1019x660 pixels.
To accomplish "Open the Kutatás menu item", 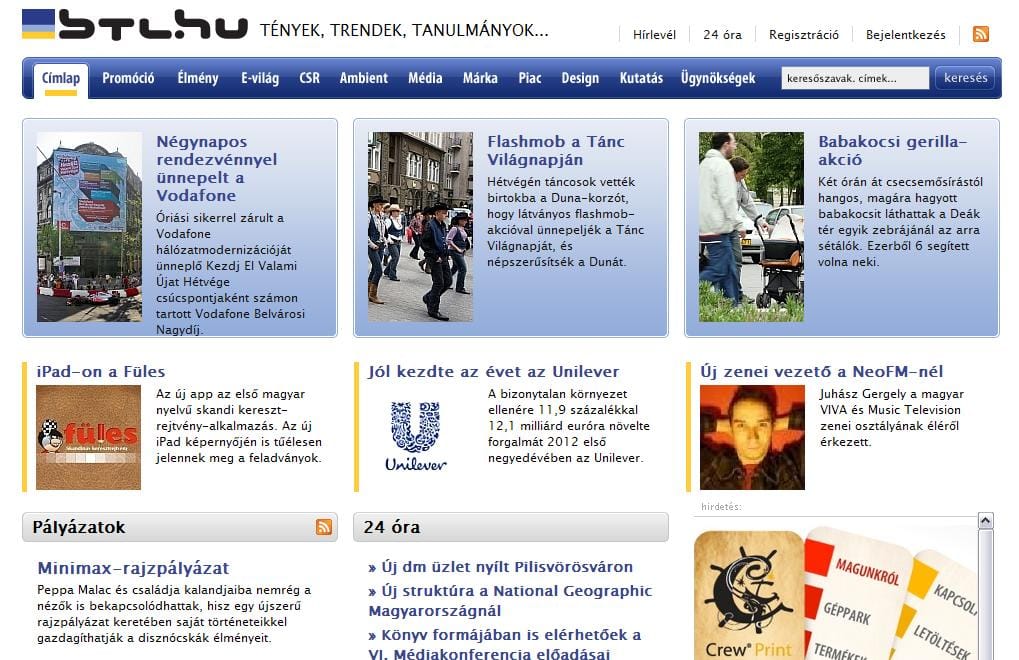I will click(641, 78).
